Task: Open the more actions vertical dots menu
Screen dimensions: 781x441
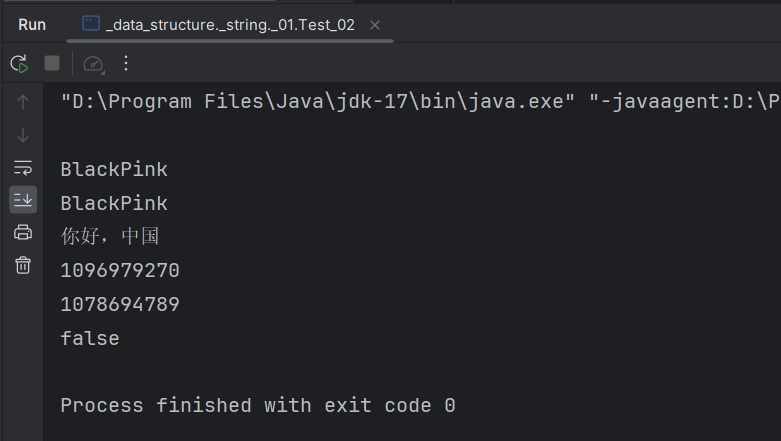Action: point(126,63)
